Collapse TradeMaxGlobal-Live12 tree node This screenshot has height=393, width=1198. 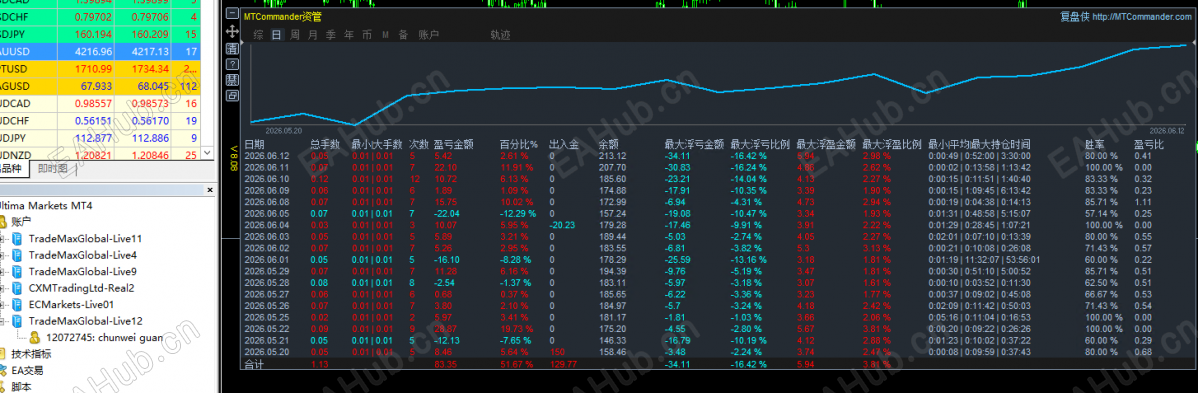click(x=3, y=321)
